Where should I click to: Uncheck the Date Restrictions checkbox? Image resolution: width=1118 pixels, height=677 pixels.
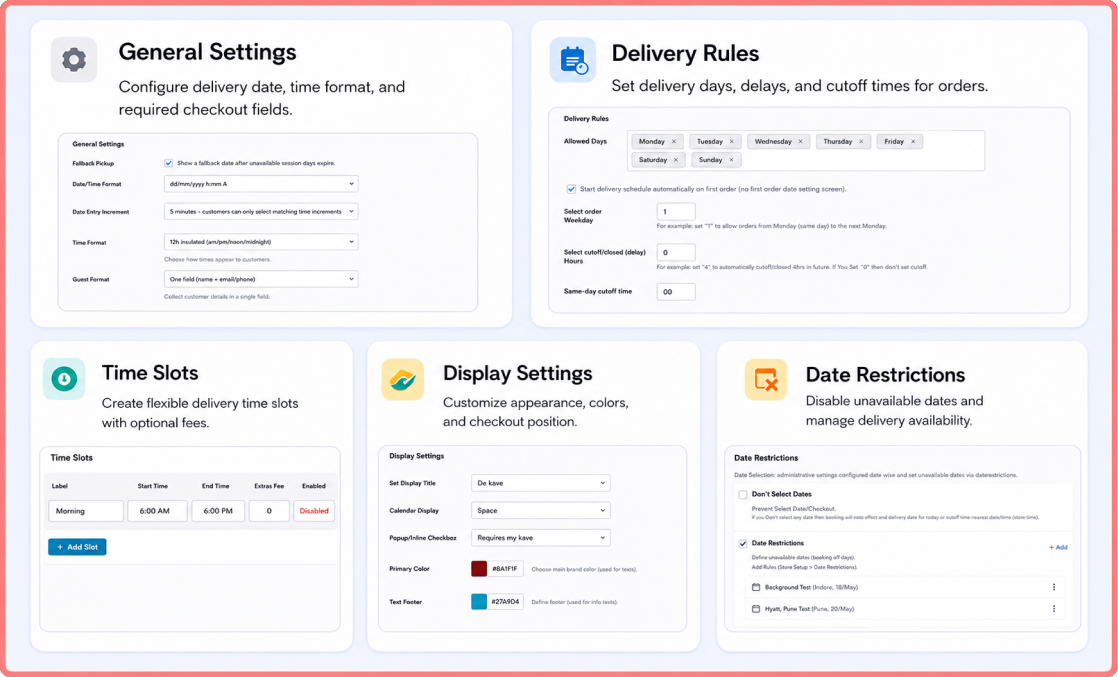click(x=743, y=543)
